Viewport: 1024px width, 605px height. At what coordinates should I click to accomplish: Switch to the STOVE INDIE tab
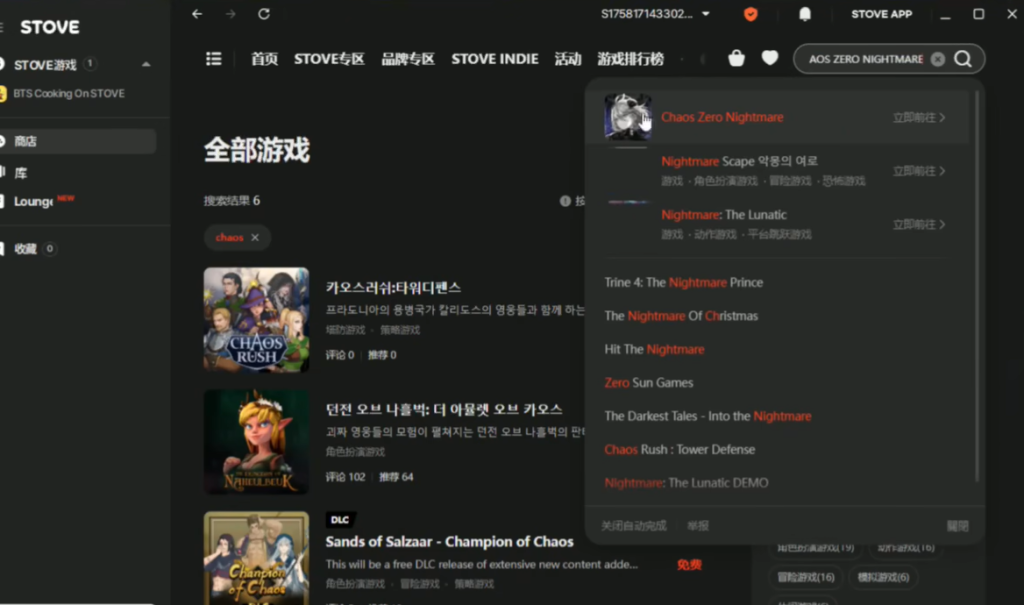click(494, 59)
